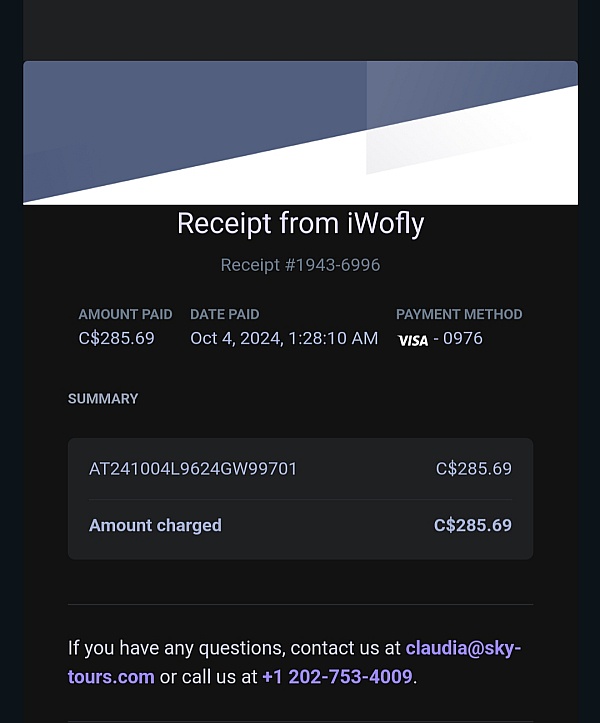Click the VISA card logo
The image size is (600, 723).
(x=413, y=340)
